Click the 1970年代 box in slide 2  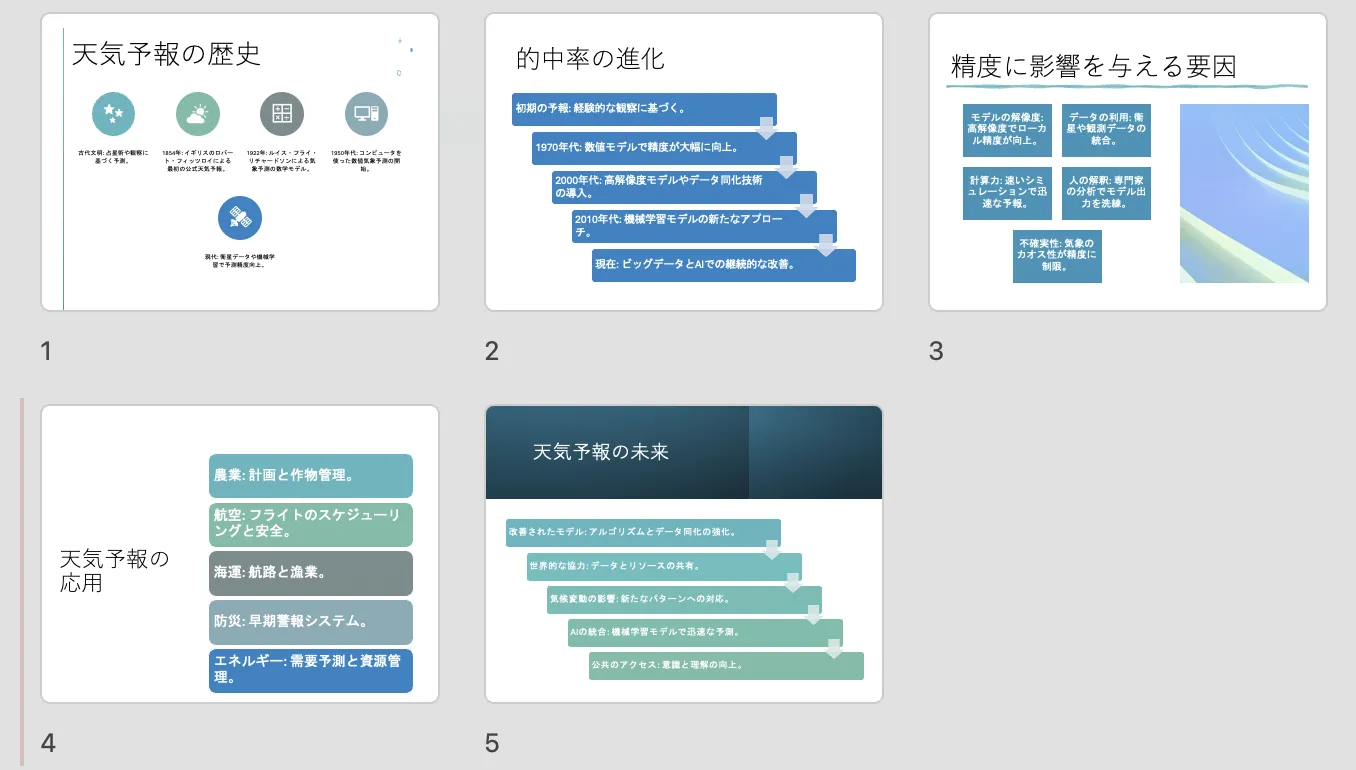coord(664,148)
